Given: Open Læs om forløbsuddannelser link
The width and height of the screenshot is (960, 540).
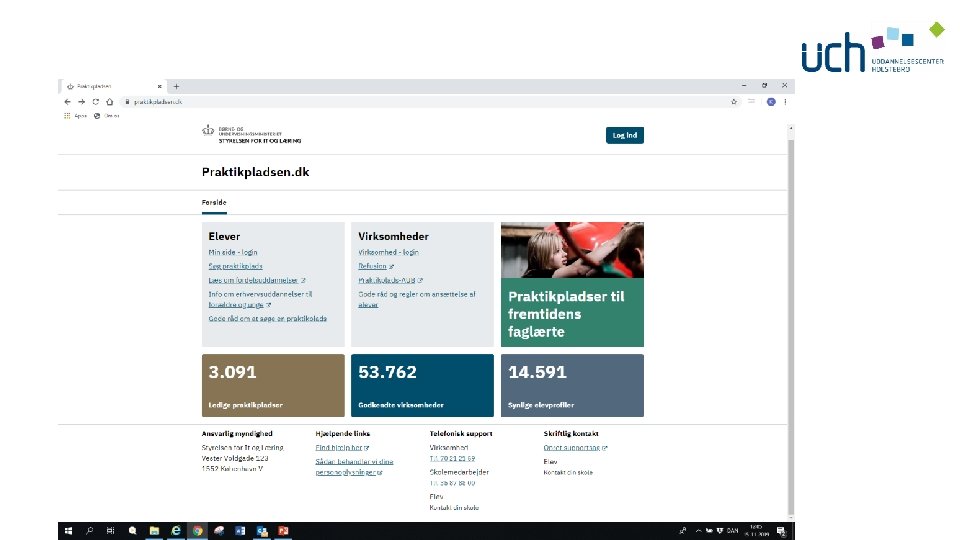Looking at the screenshot, I should 257,280.
